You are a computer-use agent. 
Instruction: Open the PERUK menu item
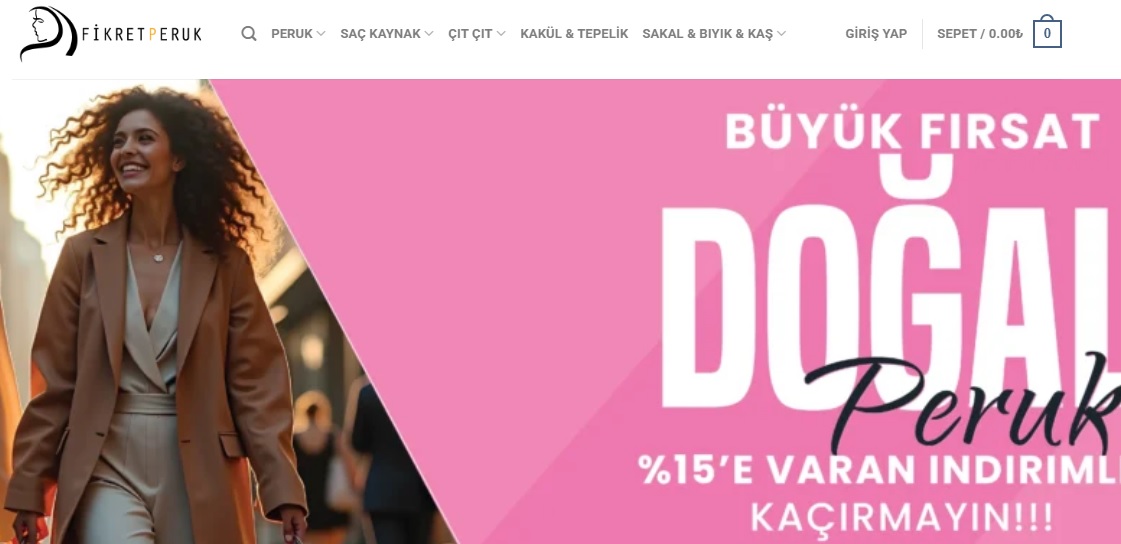292,34
